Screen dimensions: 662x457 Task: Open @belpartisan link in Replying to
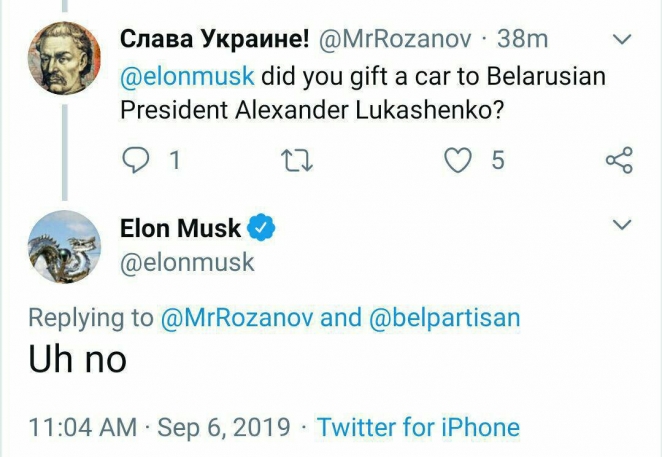point(445,318)
